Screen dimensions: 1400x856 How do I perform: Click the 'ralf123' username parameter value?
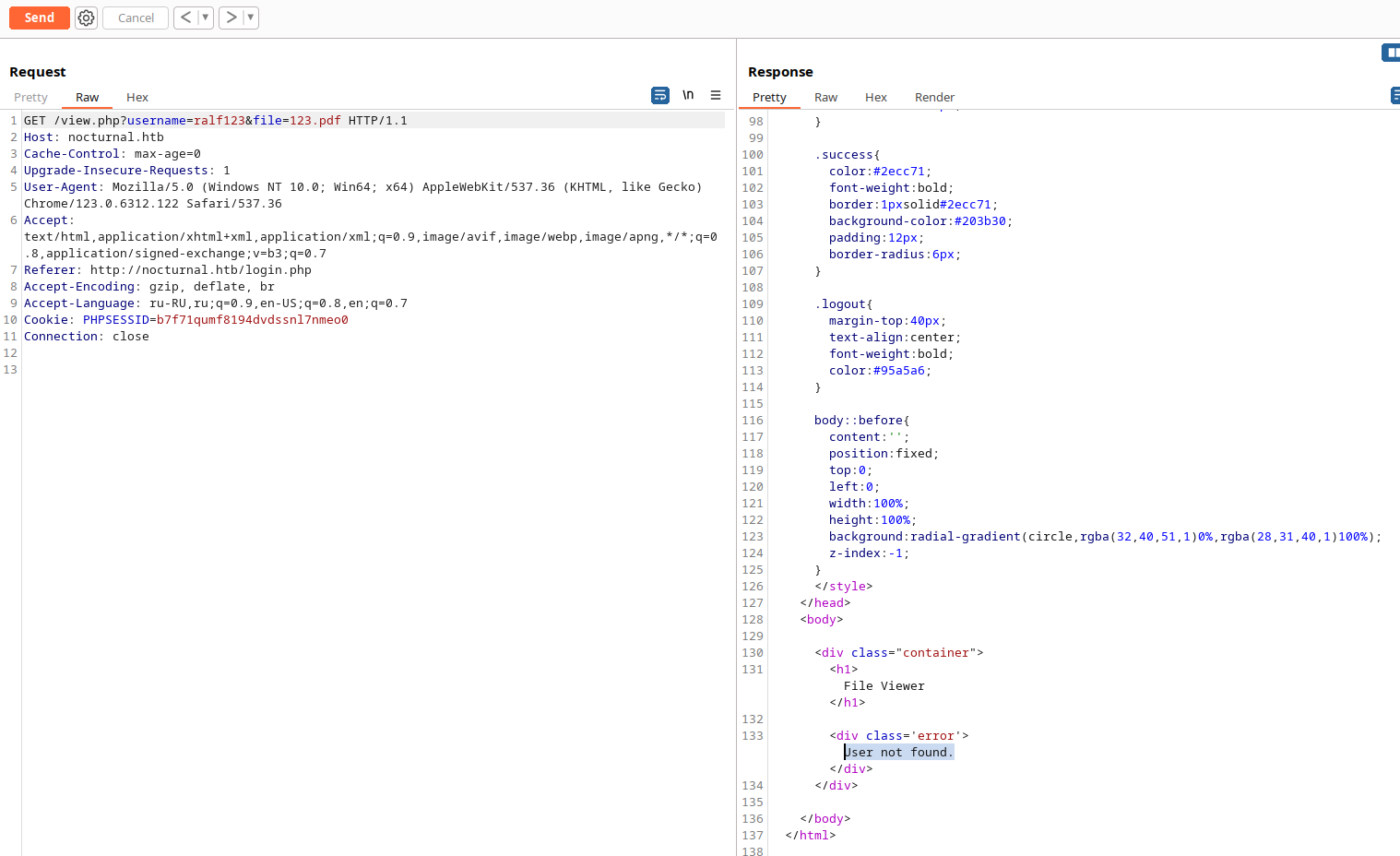coord(219,121)
